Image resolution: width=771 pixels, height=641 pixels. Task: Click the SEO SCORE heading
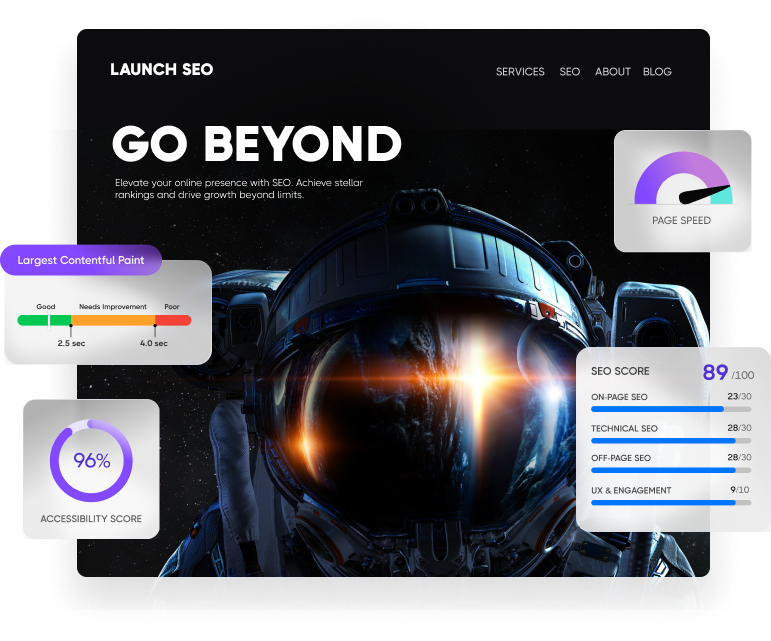click(x=620, y=371)
